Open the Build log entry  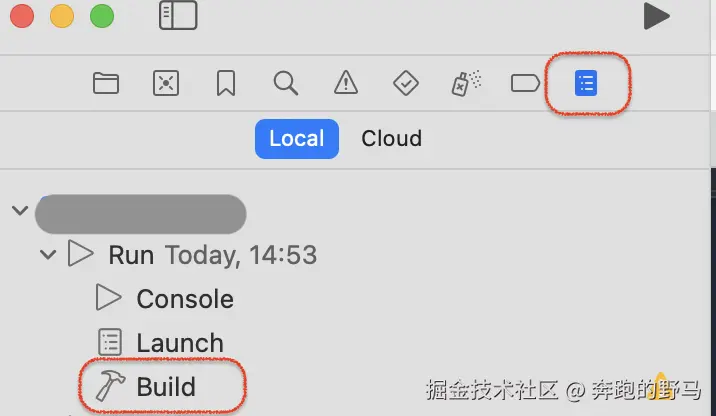coord(146,386)
